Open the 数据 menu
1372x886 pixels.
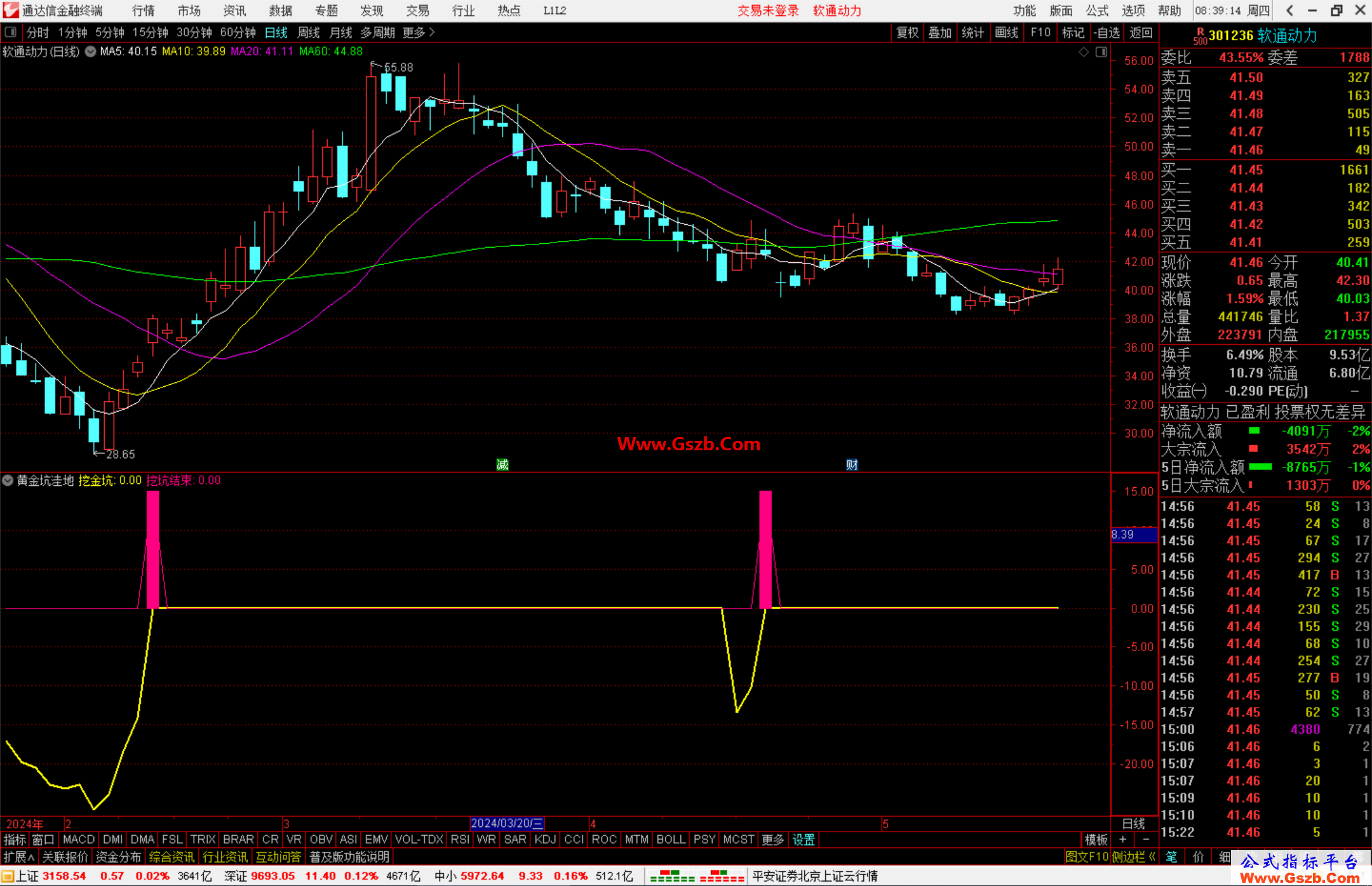pos(281,11)
